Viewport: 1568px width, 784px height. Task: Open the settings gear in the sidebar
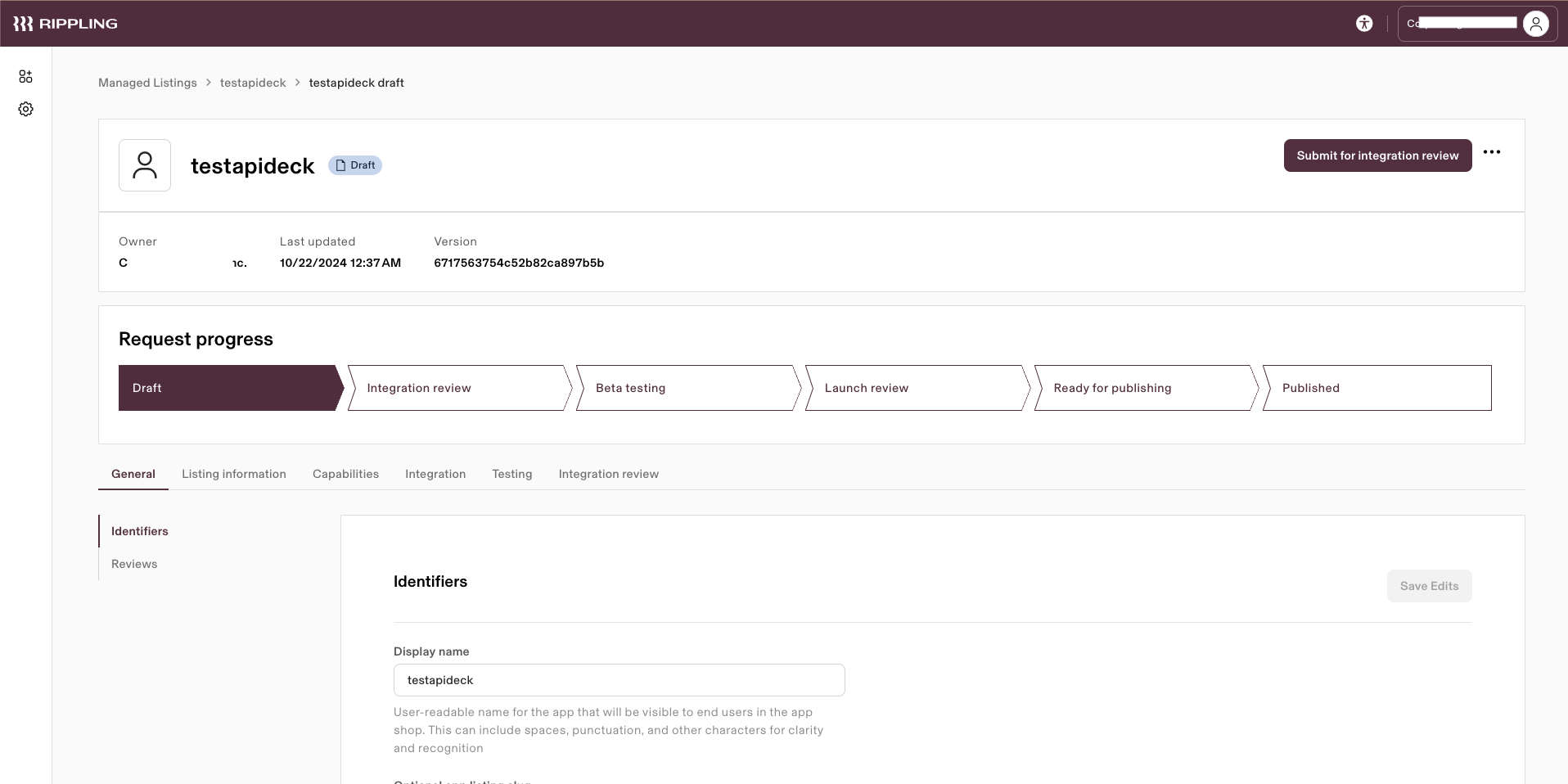25,109
